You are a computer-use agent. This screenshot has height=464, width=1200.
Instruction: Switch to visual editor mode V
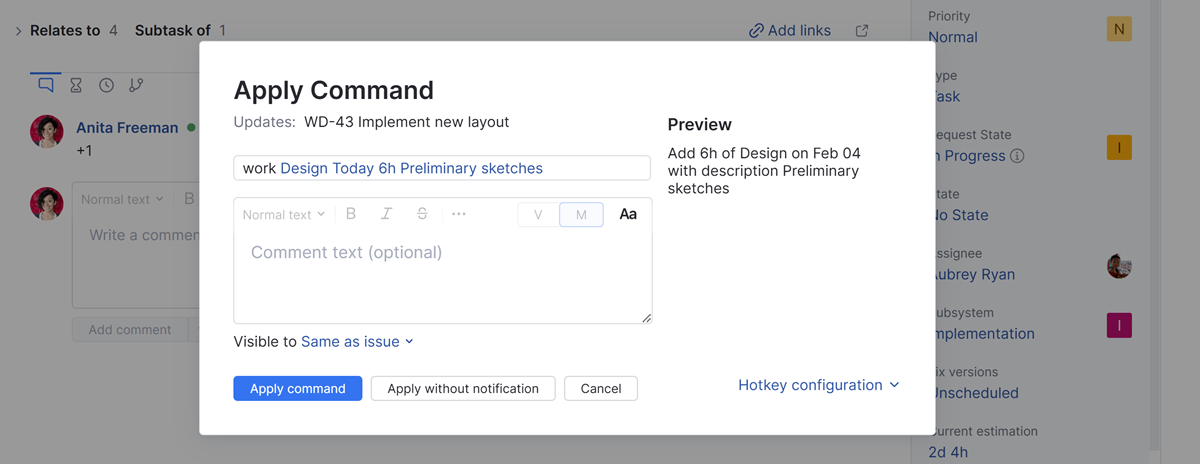coord(538,215)
